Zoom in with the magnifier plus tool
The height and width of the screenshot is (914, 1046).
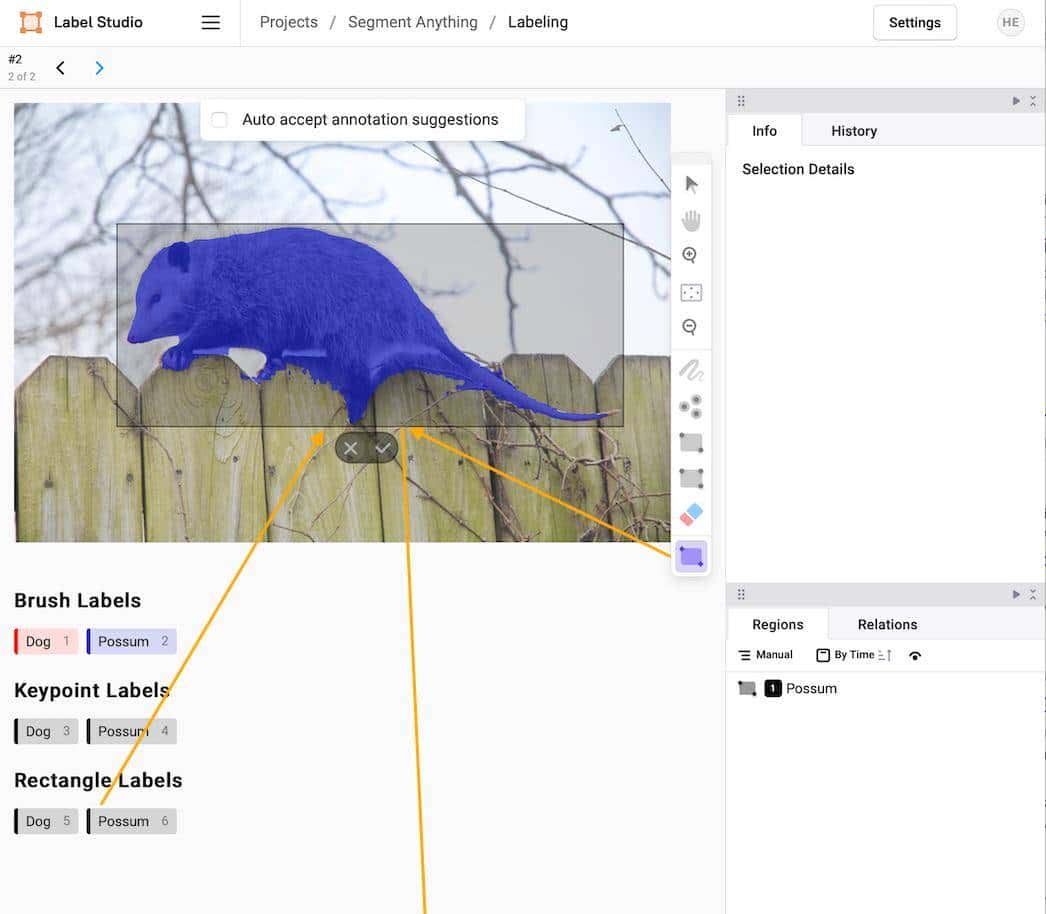(x=690, y=256)
